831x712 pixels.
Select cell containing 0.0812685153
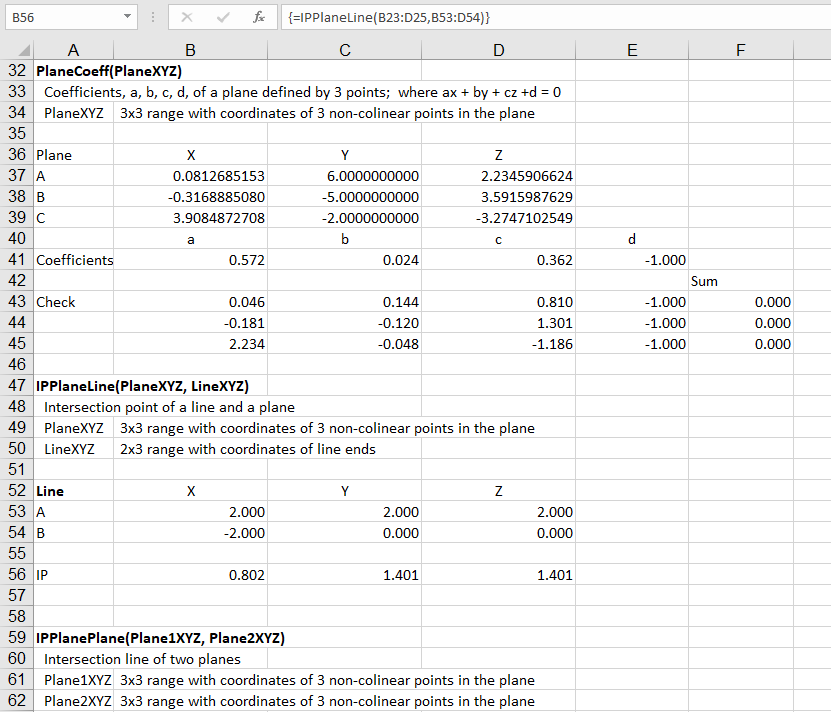click(190, 176)
